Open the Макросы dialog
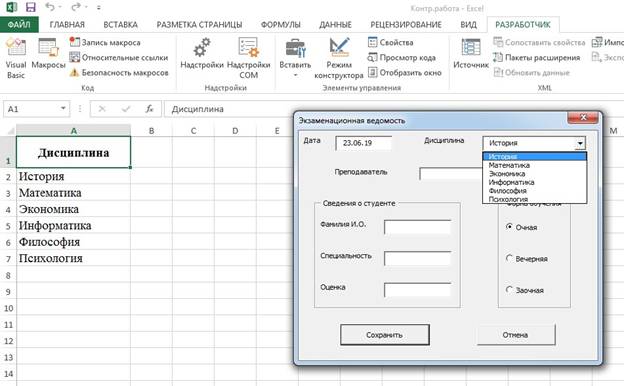 click(x=48, y=53)
